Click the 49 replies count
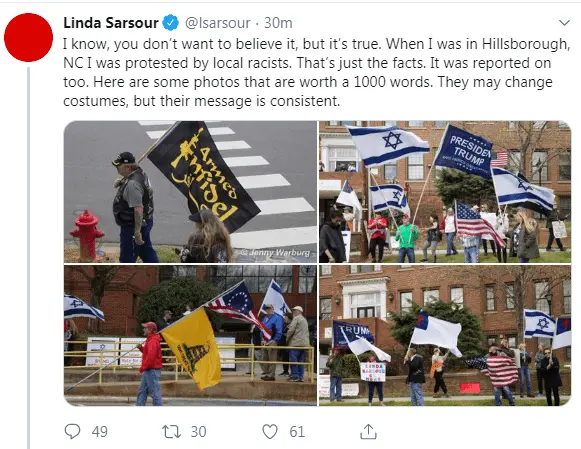 click(100, 432)
